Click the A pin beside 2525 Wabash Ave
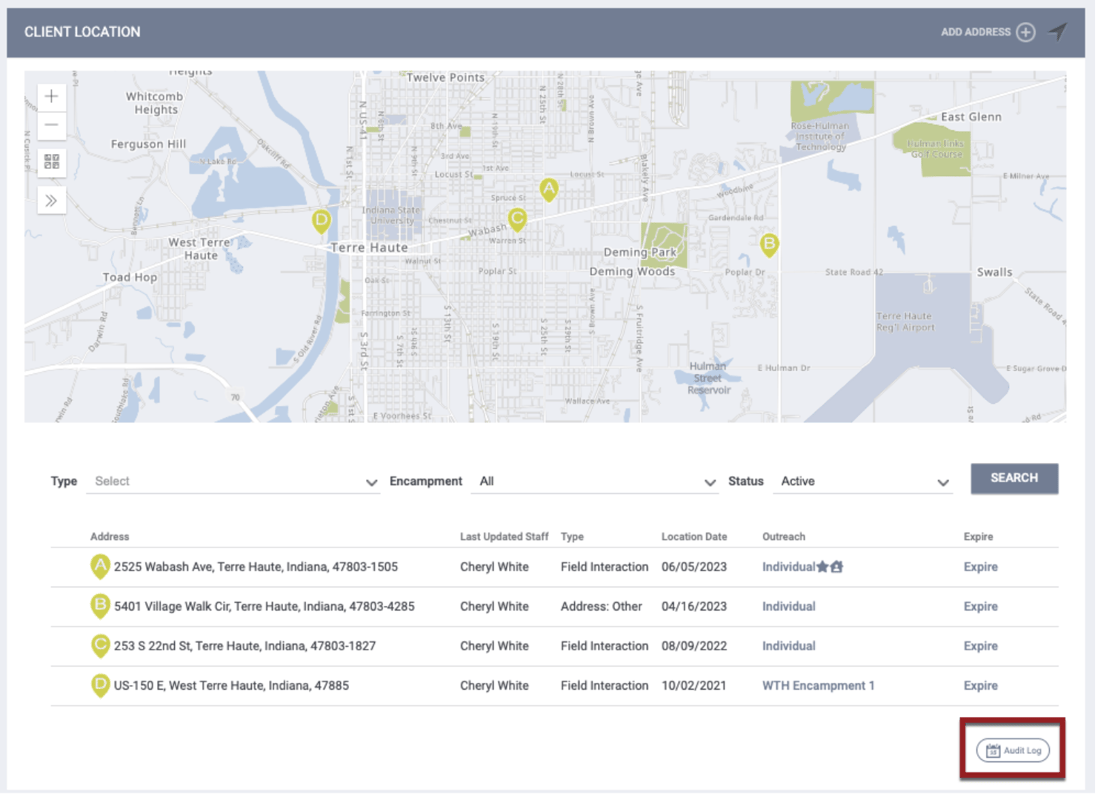 click(99, 566)
